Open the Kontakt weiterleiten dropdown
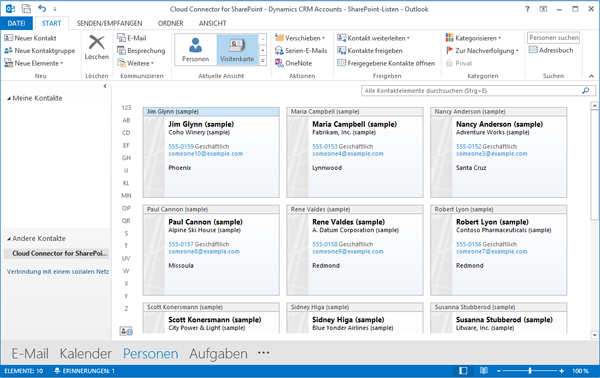The image size is (600, 378). coord(373,38)
